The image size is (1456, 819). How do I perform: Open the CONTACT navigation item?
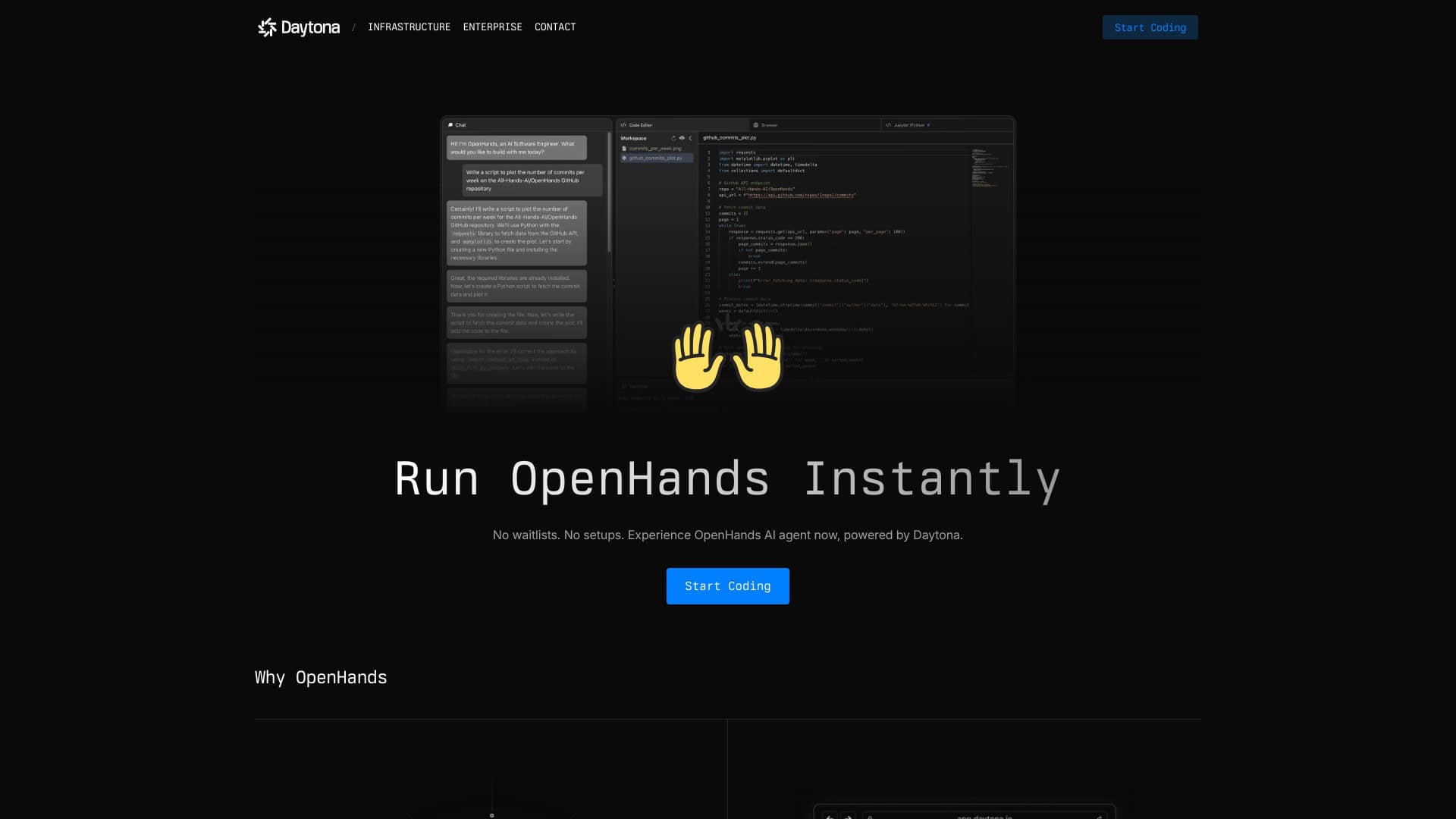(x=555, y=27)
